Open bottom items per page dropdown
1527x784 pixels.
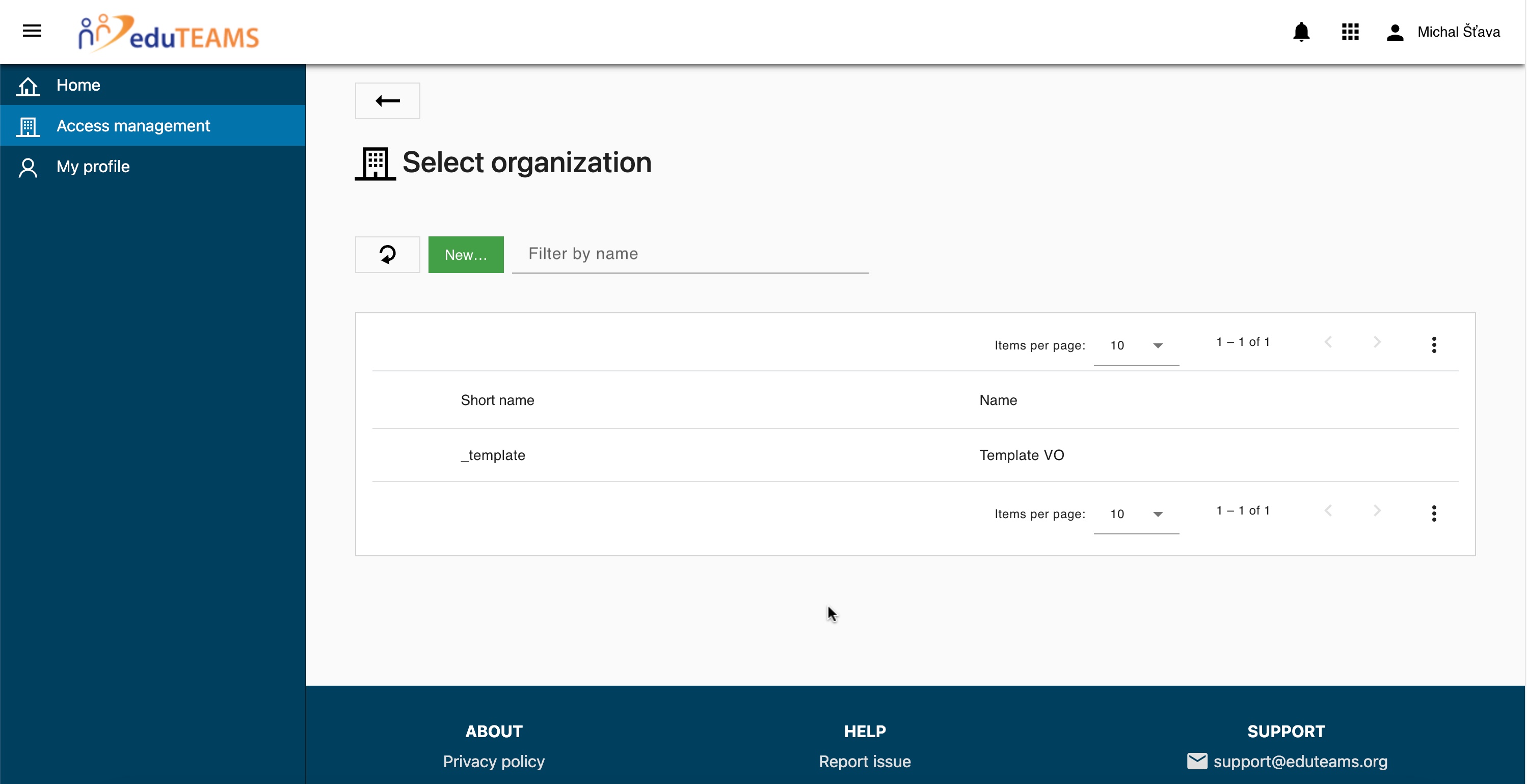(x=1136, y=514)
